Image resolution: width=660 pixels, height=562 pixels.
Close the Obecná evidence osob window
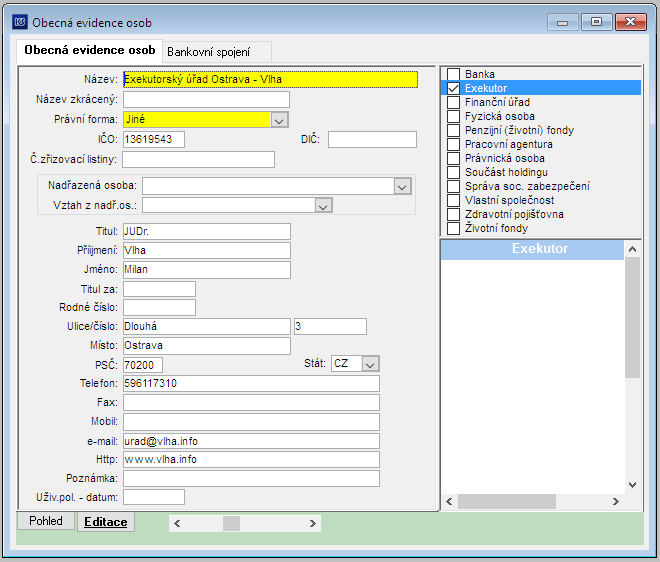(x=631, y=22)
